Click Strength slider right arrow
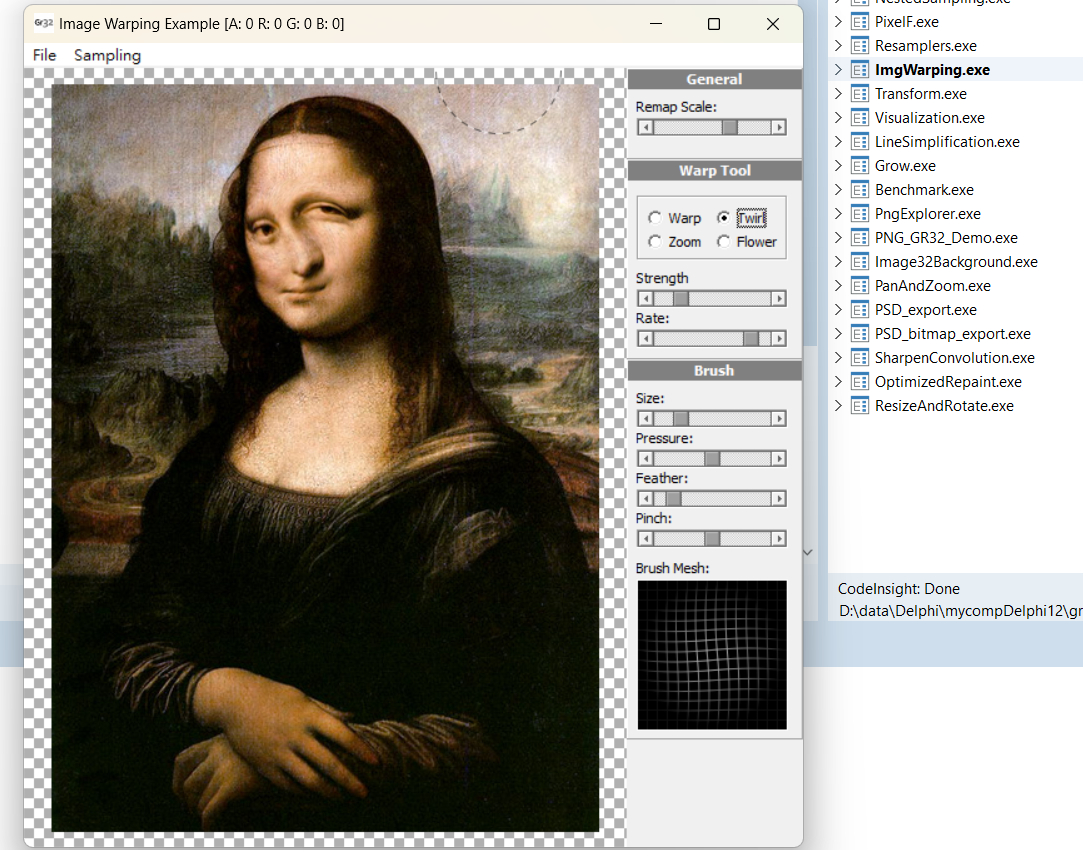Image resolution: width=1083 pixels, height=850 pixels. tap(779, 298)
